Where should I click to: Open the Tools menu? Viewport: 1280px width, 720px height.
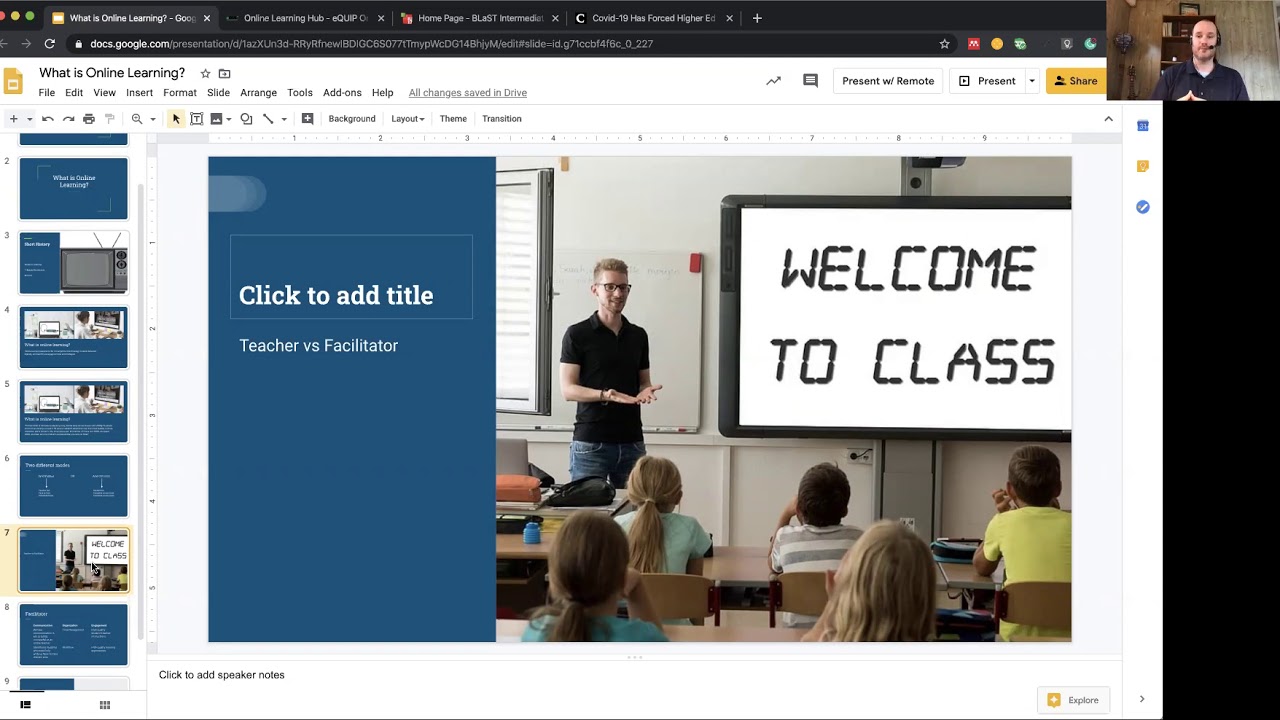[300, 93]
